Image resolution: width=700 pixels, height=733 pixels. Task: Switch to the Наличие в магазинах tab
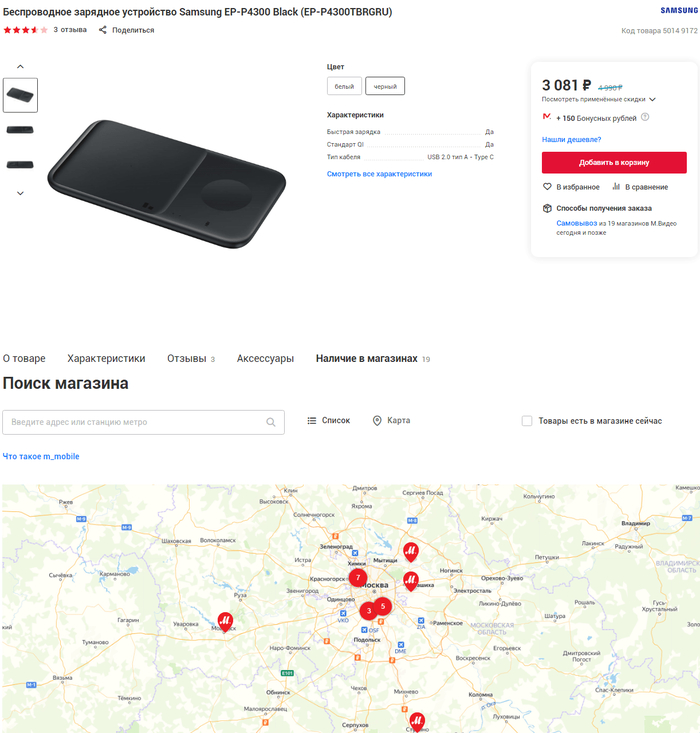(x=373, y=359)
